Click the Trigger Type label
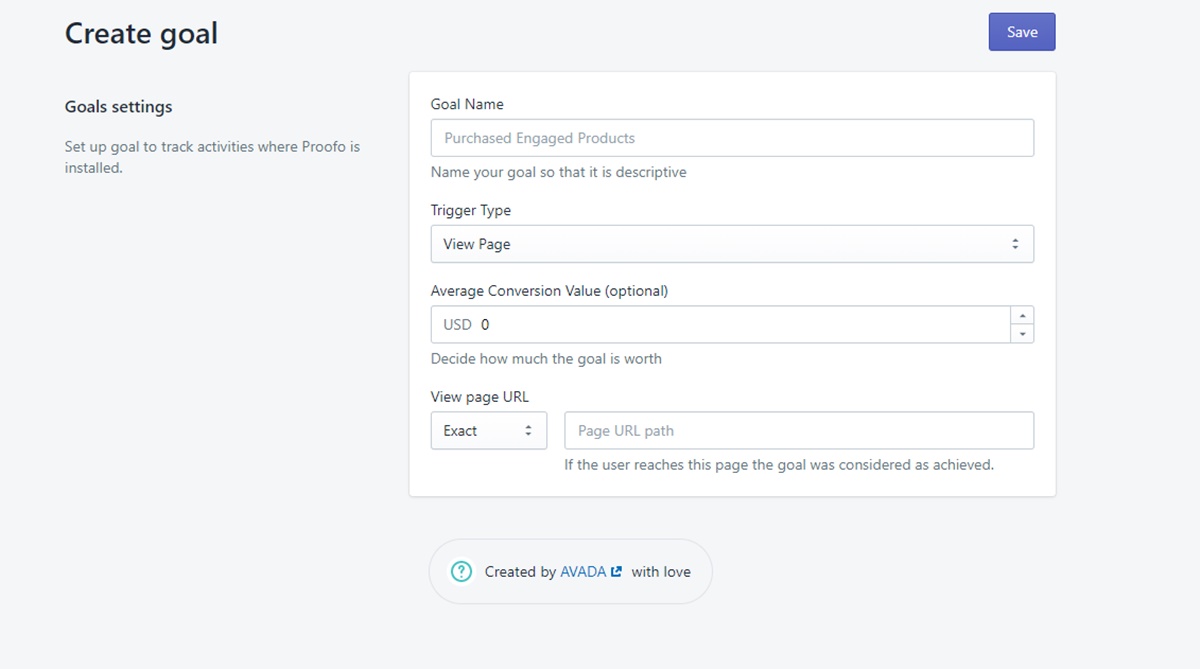The width and height of the screenshot is (1200, 669). (x=470, y=210)
